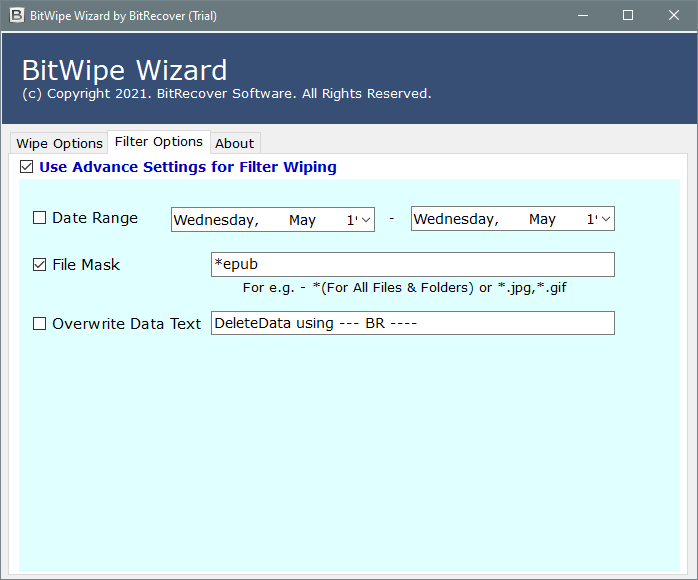Expand the end date picker dropdown arrow
The width and height of the screenshot is (698, 580).
(x=606, y=219)
